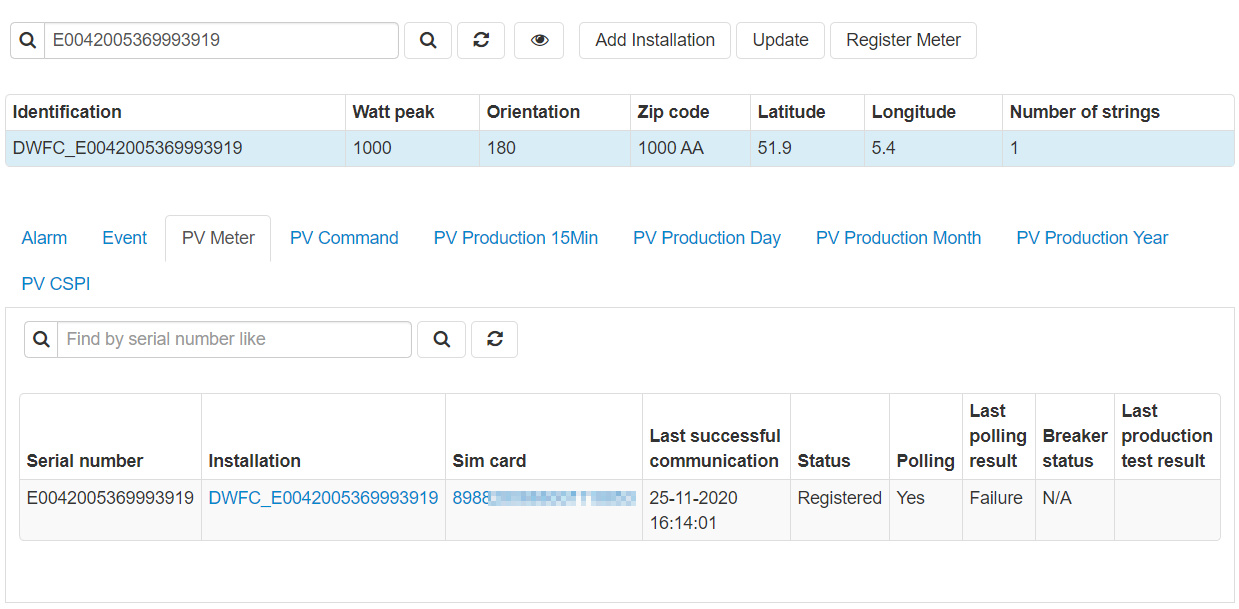Select the PV Production 15Min tab
This screenshot has height=609, width=1239.
coord(515,238)
